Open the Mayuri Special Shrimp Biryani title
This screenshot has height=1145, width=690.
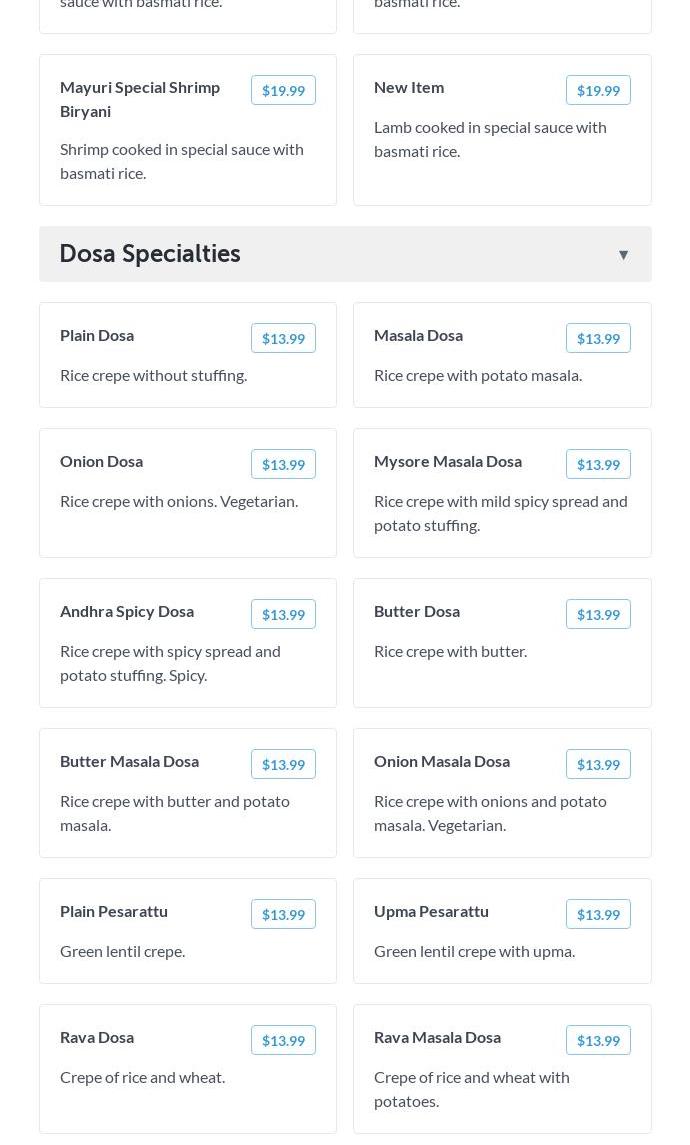click(x=140, y=99)
